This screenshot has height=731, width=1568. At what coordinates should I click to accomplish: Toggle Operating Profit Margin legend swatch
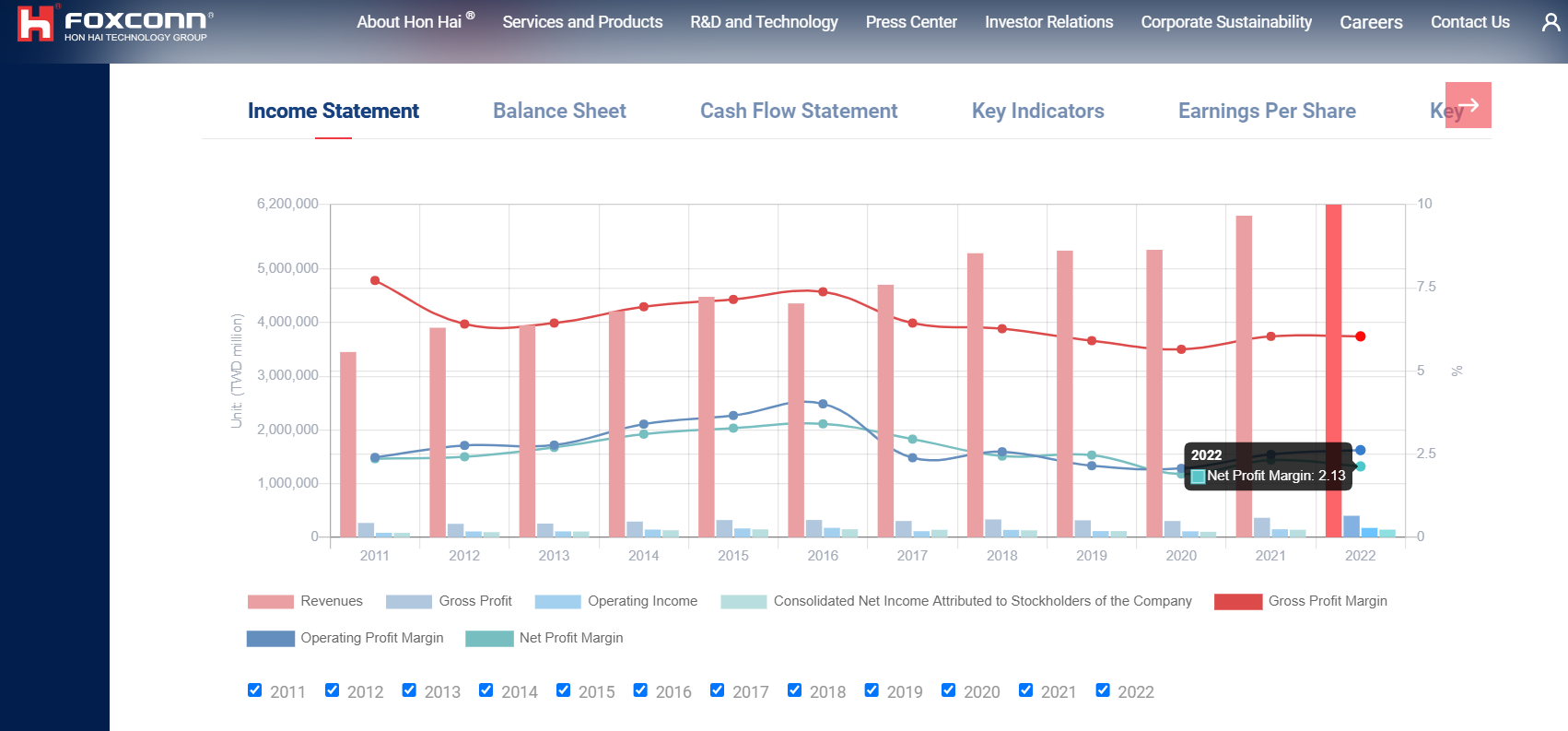coord(271,639)
